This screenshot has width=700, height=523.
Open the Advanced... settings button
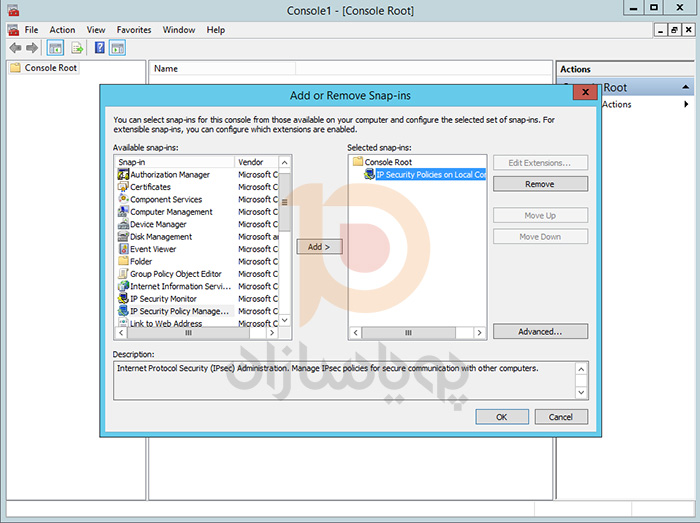coord(540,331)
